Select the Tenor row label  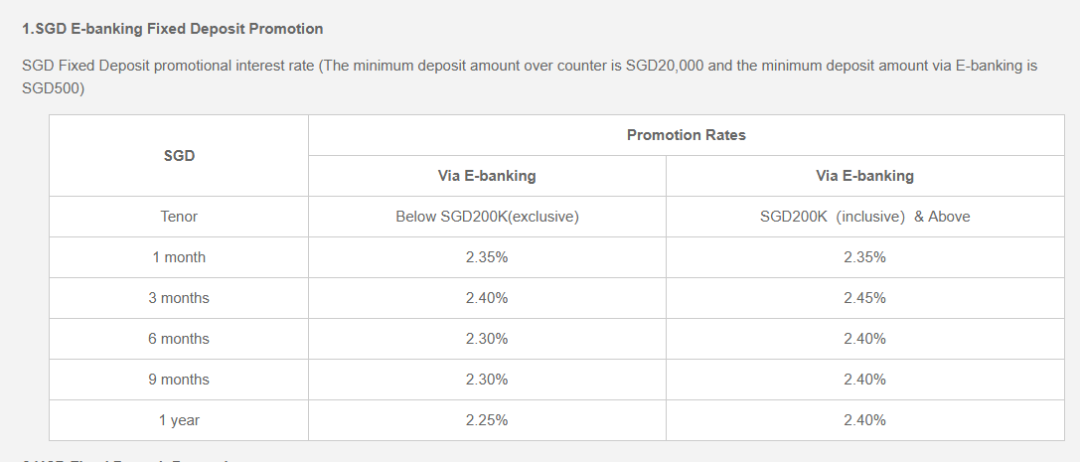click(x=179, y=217)
